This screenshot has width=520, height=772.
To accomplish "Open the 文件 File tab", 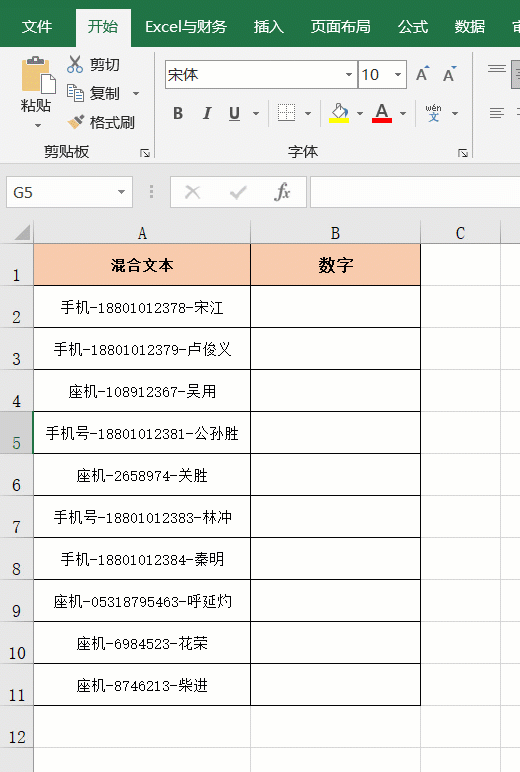I will click(x=37, y=27).
